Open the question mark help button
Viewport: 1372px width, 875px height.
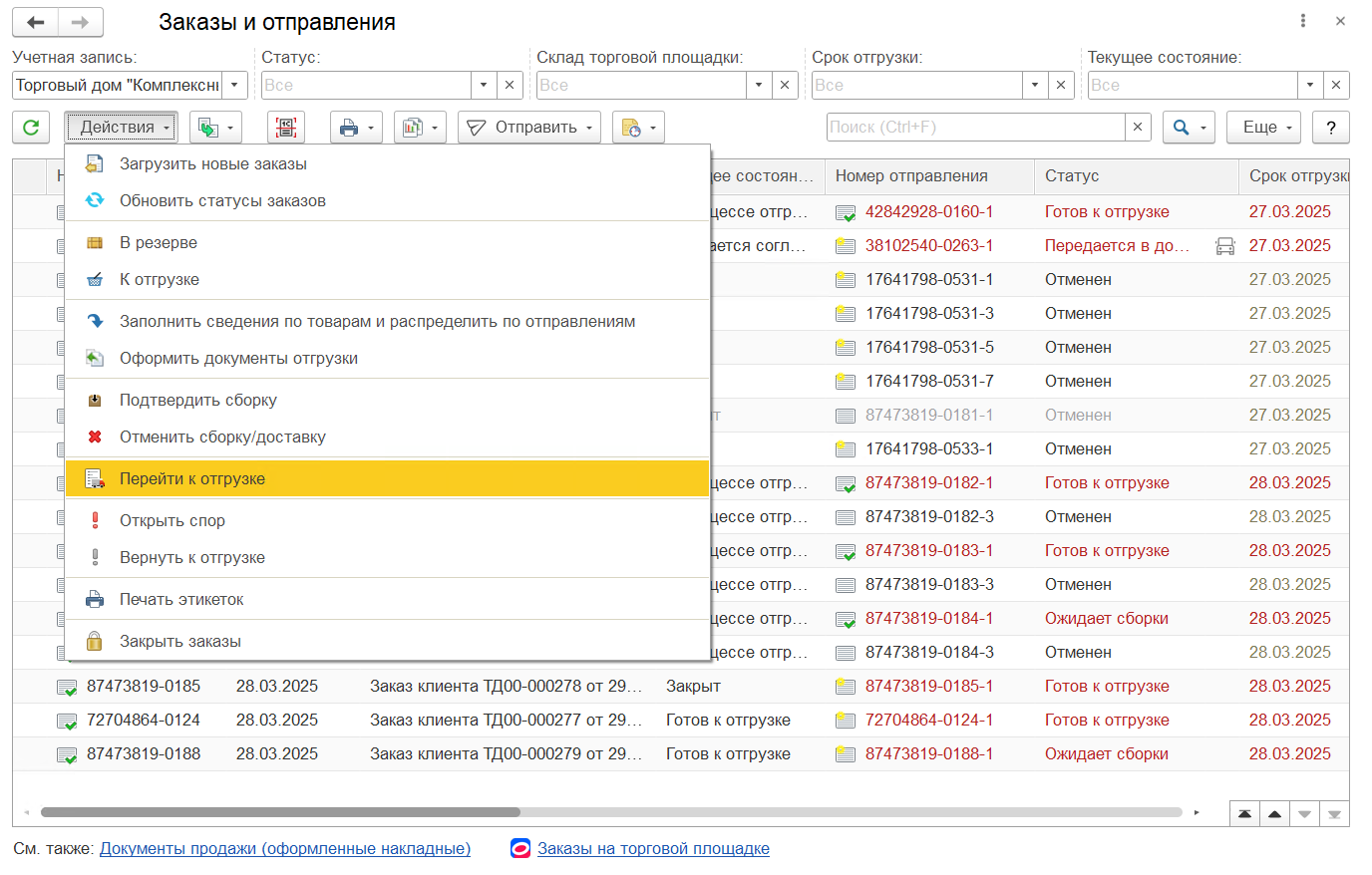(1330, 128)
